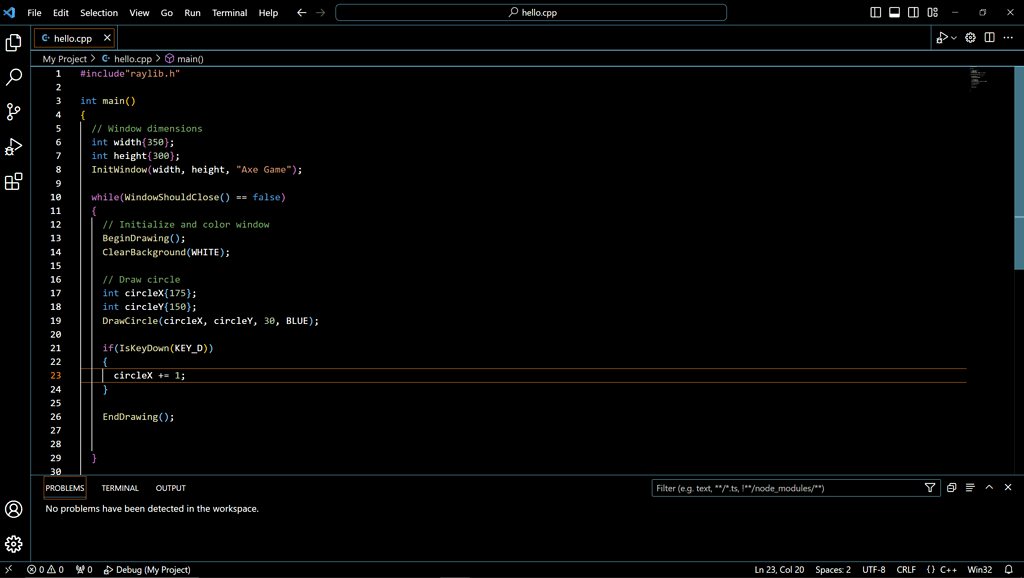Switch to the TERMINAL tab

(119, 488)
